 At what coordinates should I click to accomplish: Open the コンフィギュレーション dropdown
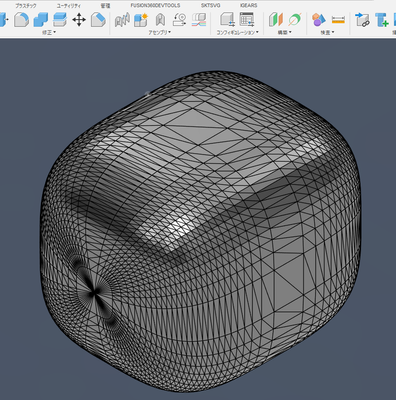tap(237, 32)
